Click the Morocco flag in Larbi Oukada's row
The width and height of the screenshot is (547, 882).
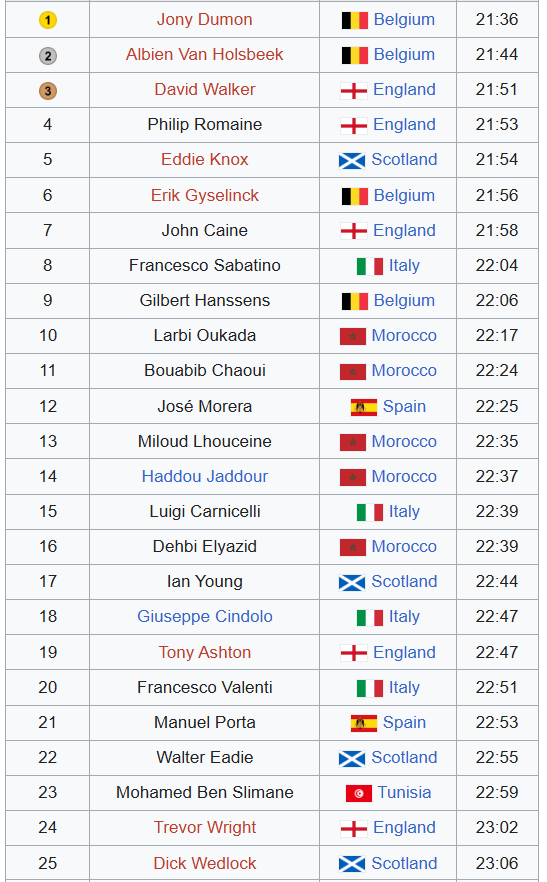click(353, 336)
